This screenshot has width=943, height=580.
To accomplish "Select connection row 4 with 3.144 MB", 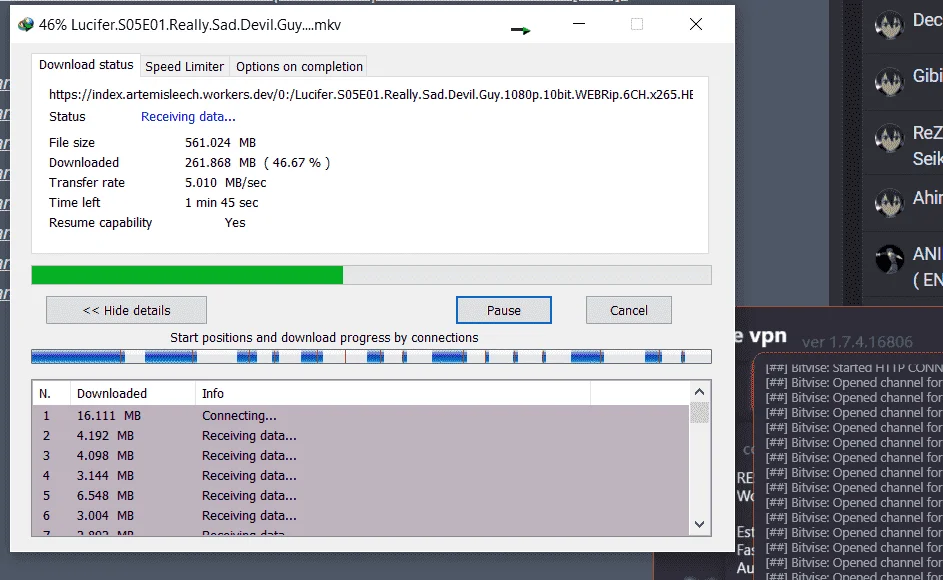I will 360,475.
